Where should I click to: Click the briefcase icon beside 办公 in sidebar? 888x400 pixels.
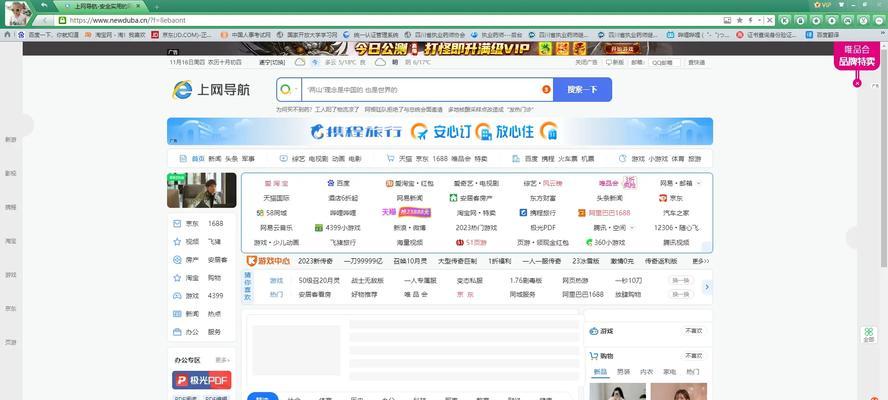(x=177, y=331)
